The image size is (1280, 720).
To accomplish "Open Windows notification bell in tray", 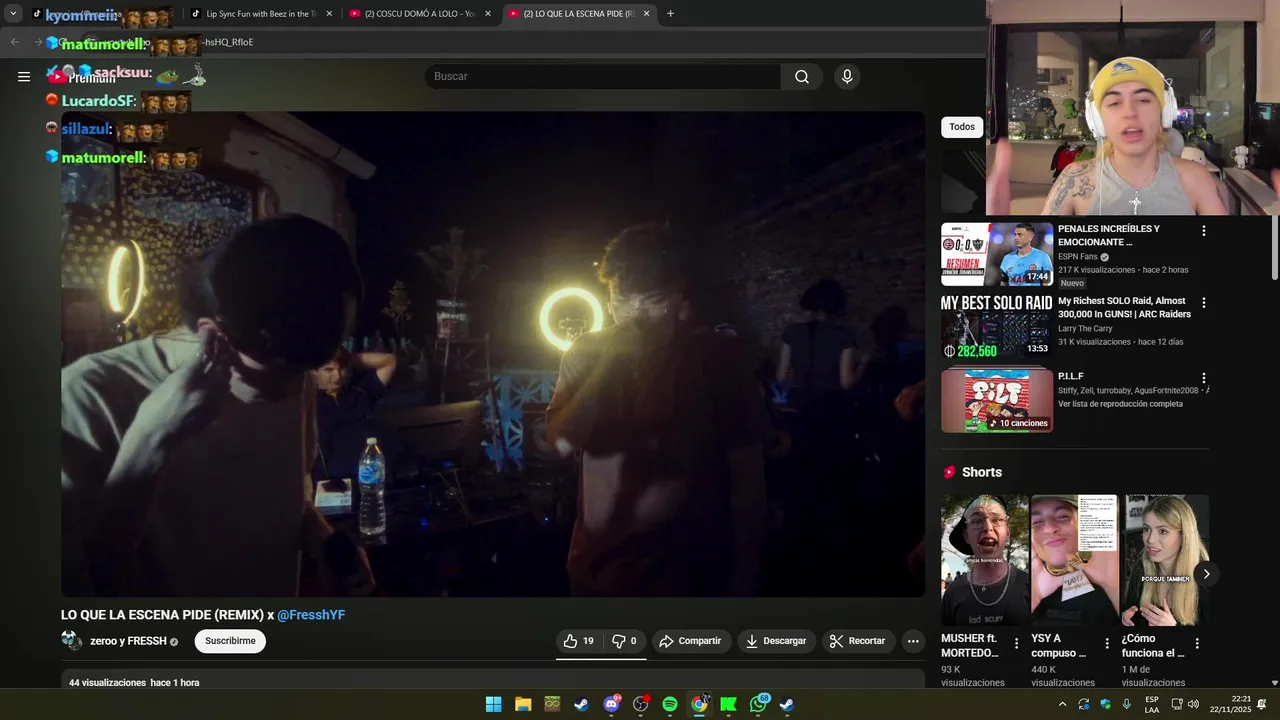I will pos(1262,704).
